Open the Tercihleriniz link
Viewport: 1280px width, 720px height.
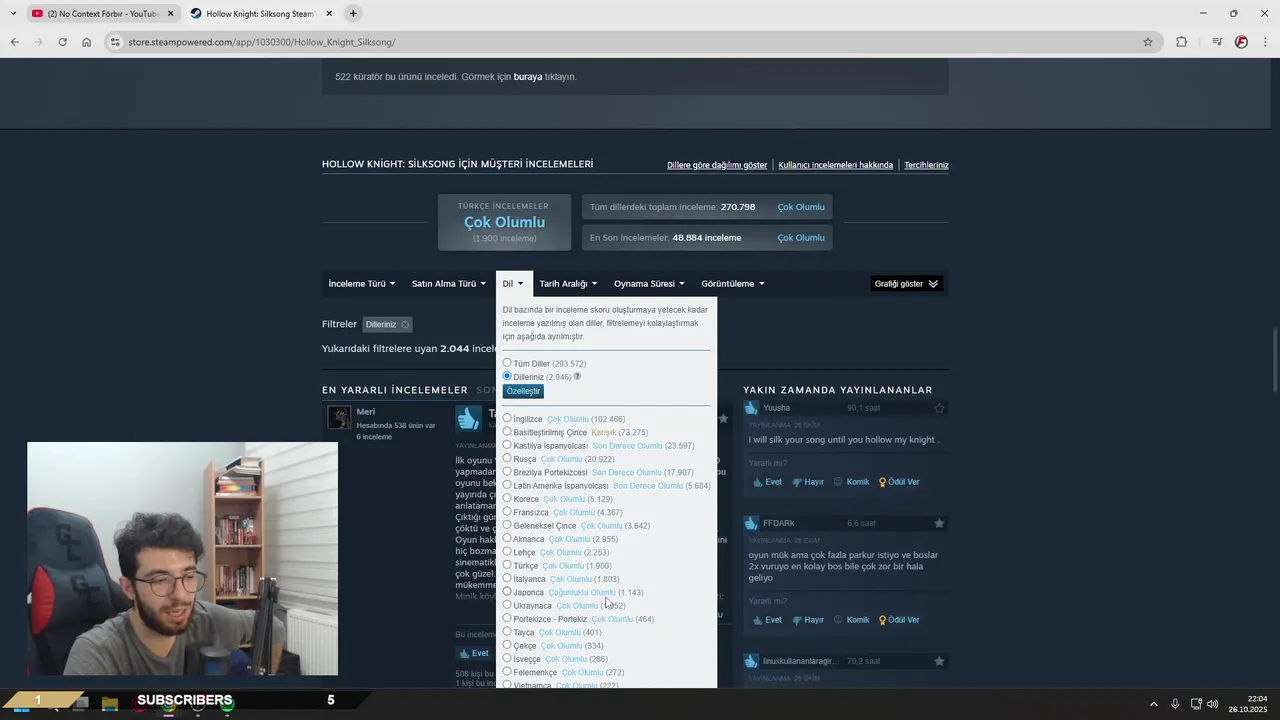coord(927,165)
